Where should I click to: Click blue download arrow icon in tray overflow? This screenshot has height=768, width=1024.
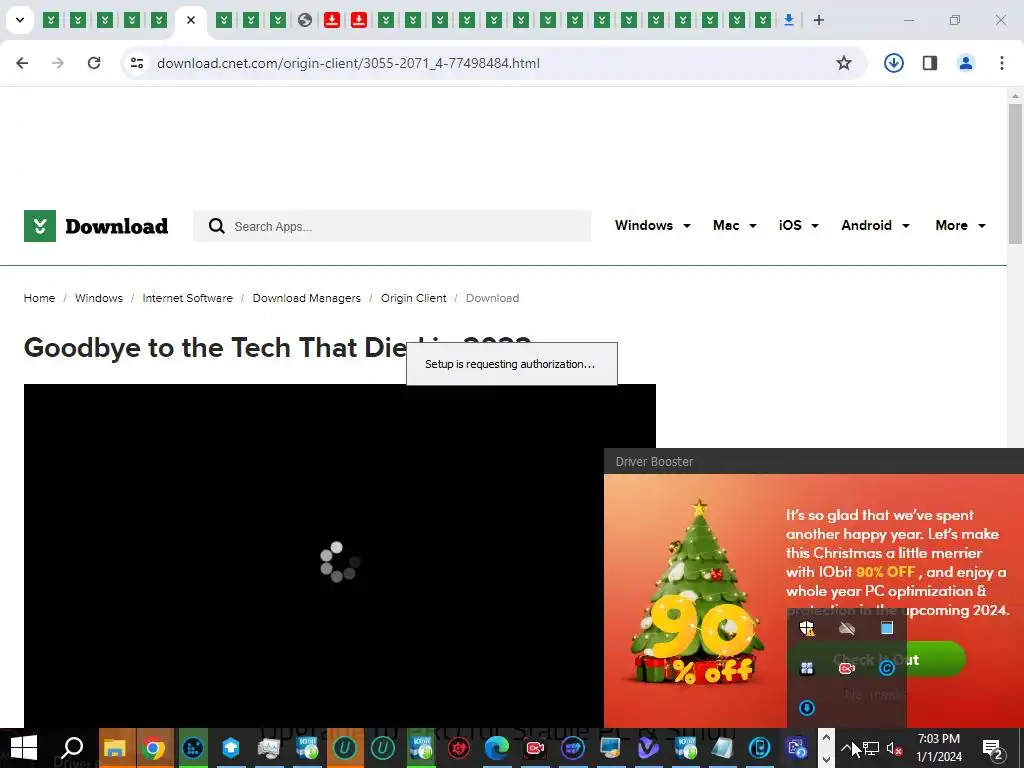pos(807,708)
